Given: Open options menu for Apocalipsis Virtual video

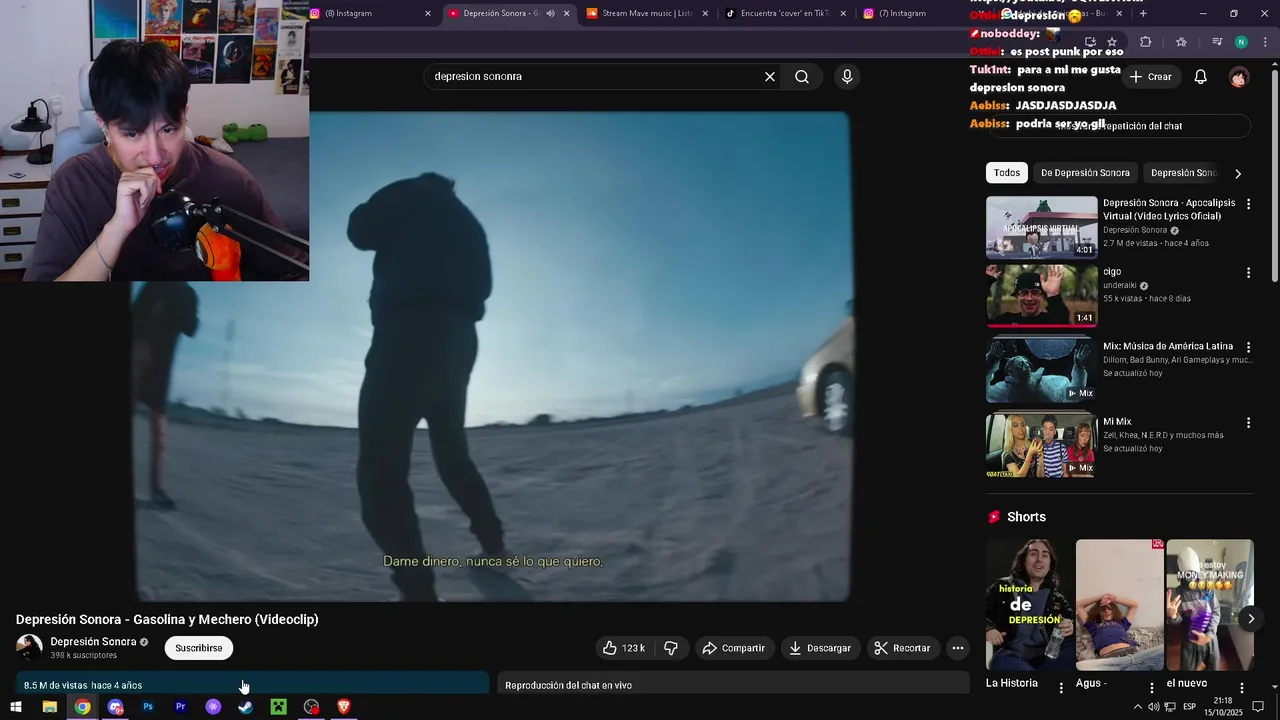Looking at the screenshot, I should click(x=1248, y=204).
